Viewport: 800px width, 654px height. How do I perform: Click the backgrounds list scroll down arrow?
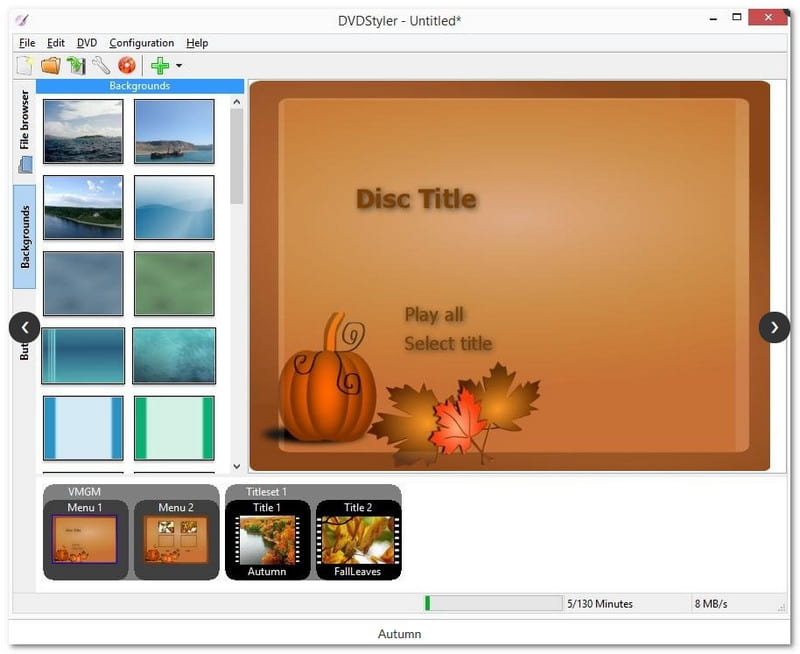tap(236, 466)
